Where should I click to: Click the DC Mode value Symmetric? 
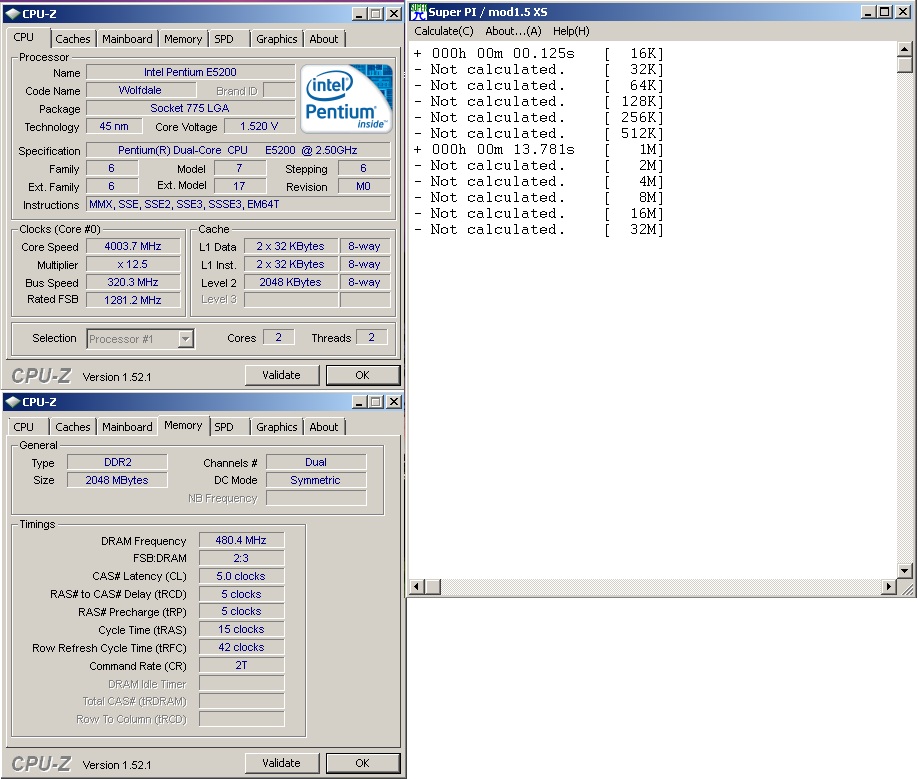point(316,481)
